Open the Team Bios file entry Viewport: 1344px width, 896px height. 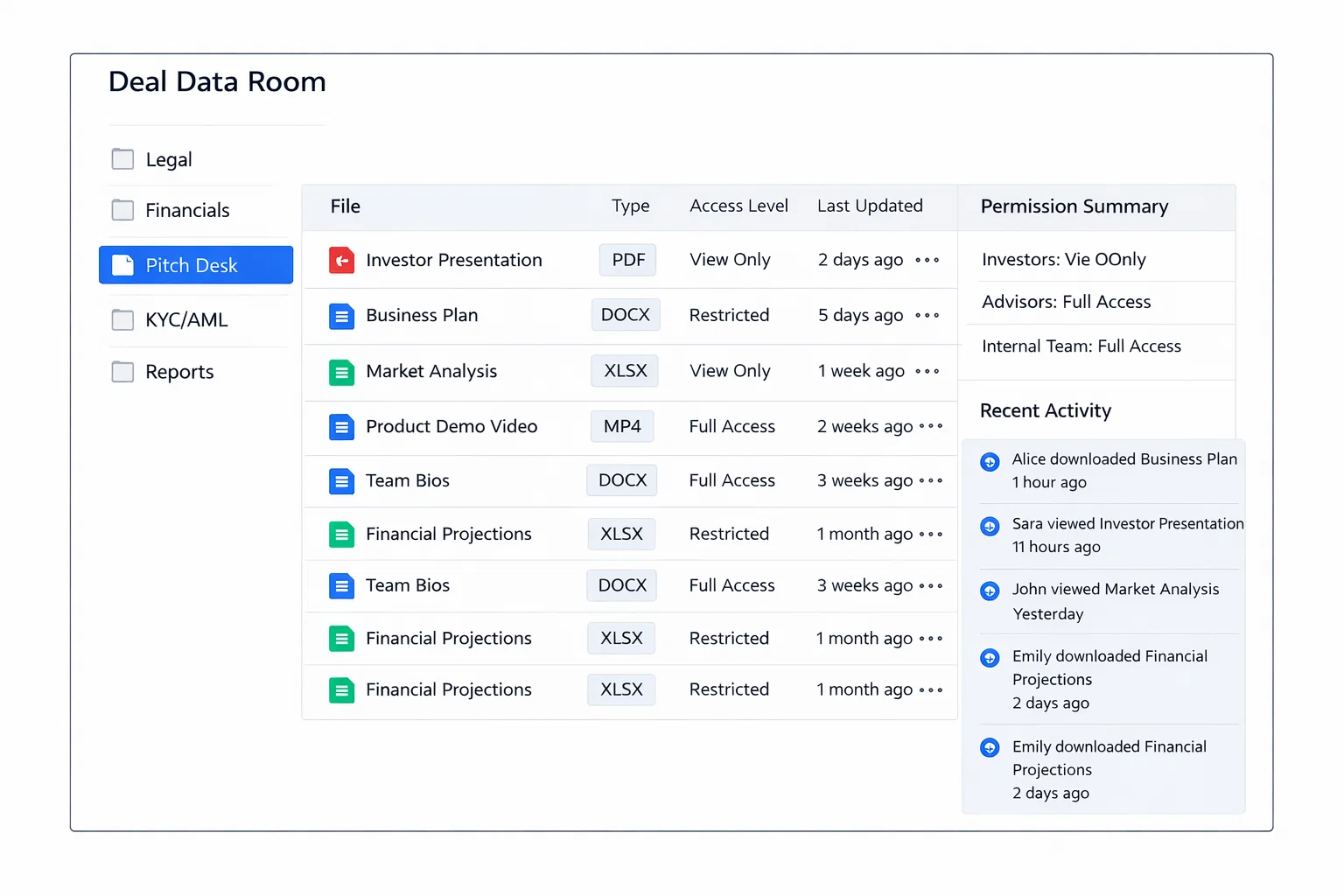[408, 480]
